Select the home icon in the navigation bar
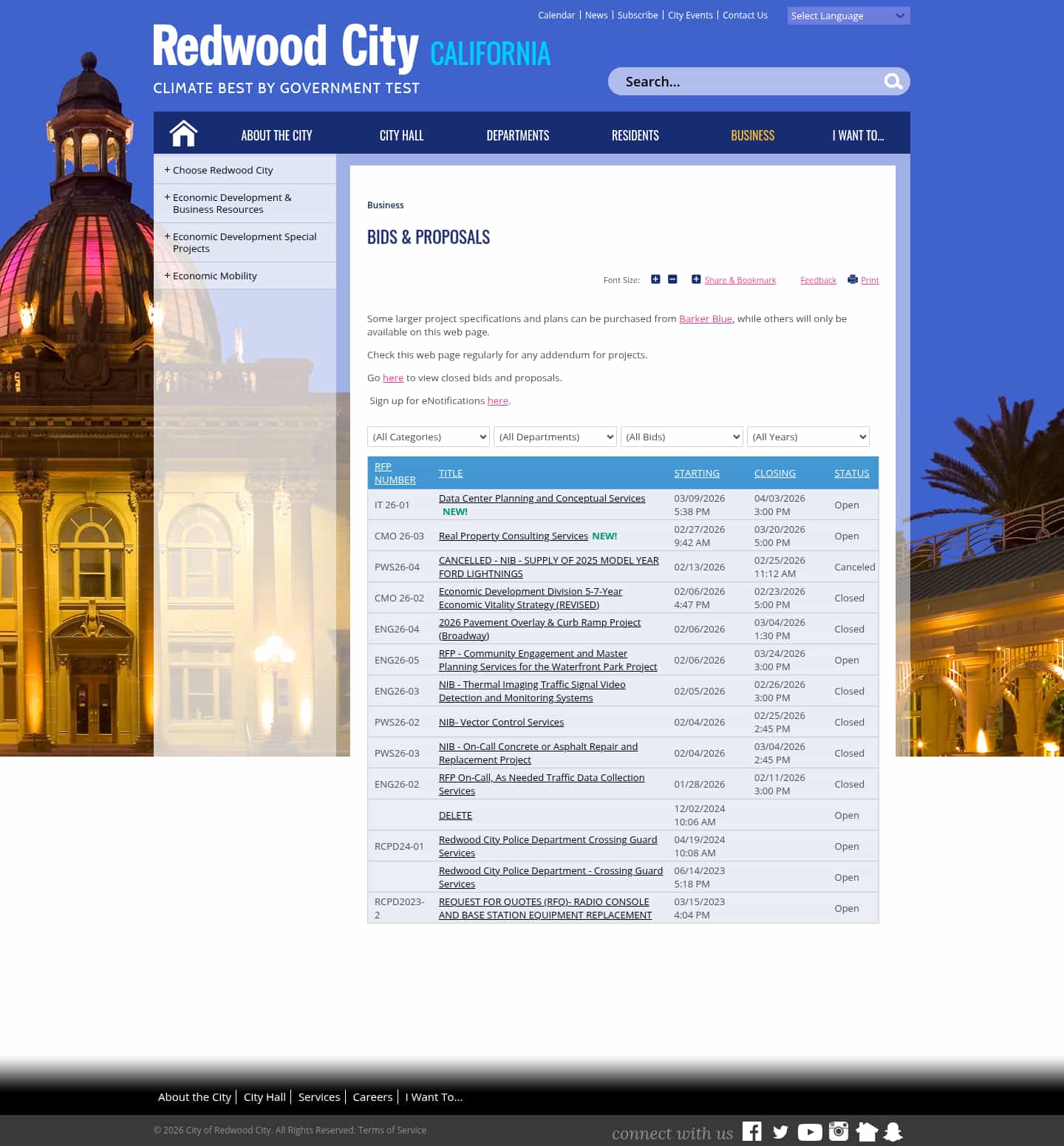This screenshot has height=1146, width=1064. click(x=183, y=133)
